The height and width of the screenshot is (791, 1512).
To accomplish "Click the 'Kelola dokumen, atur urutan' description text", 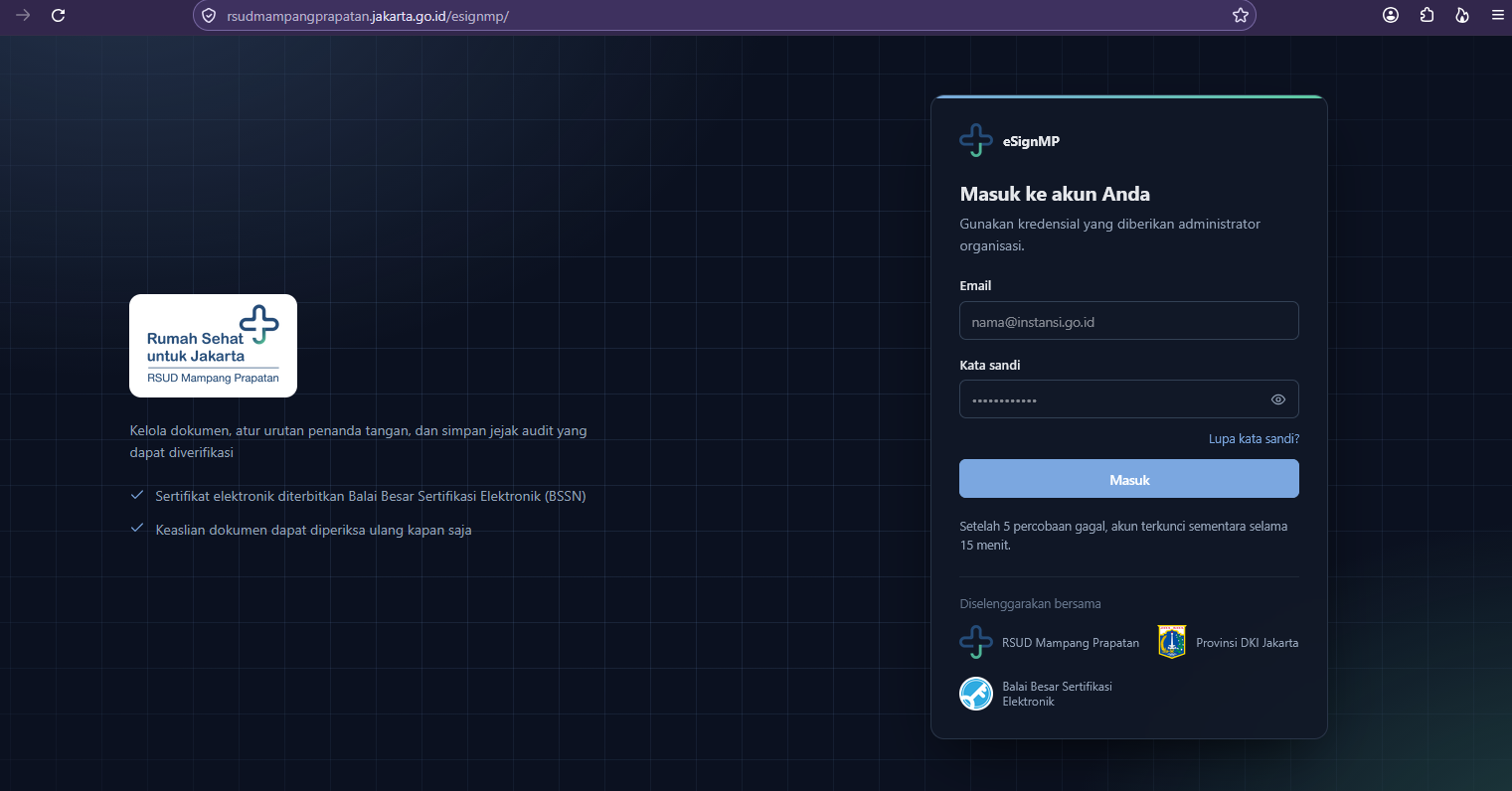I will (x=358, y=441).
